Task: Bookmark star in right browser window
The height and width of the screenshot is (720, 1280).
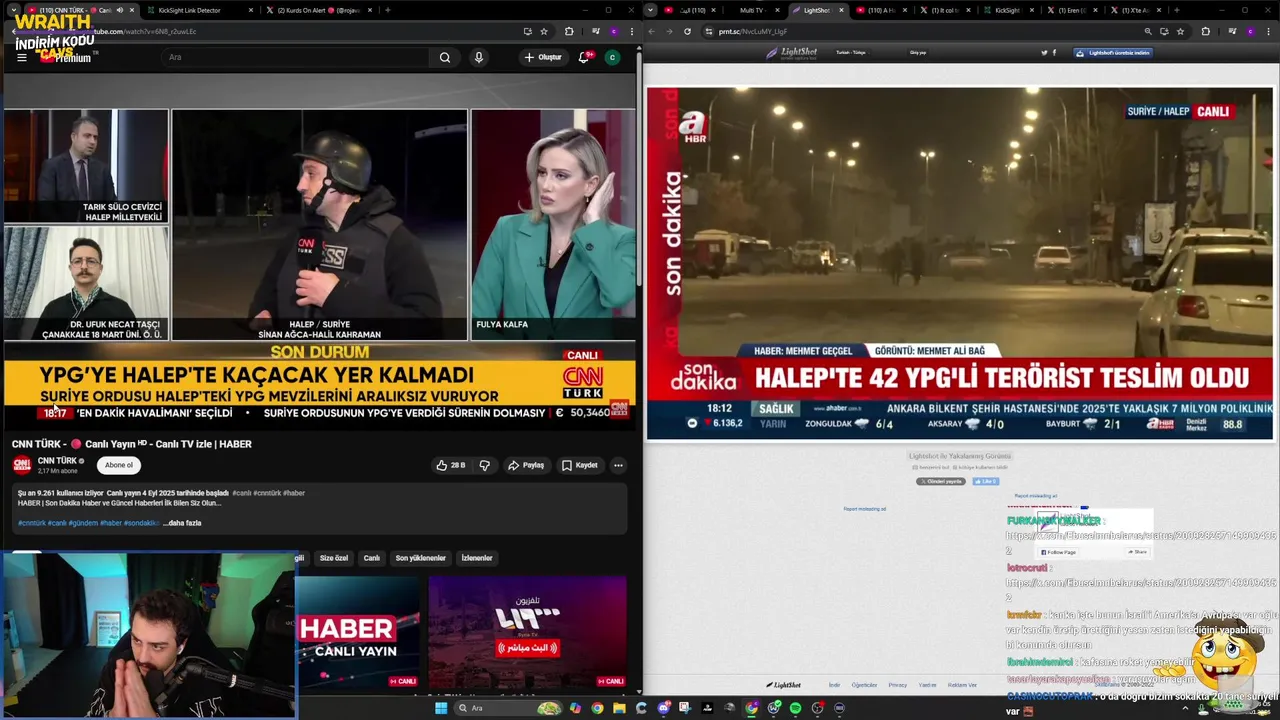Action: (x=1180, y=31)
